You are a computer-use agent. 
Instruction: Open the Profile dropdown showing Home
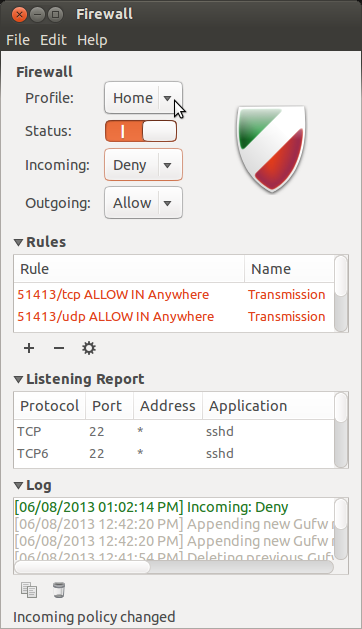143,98
